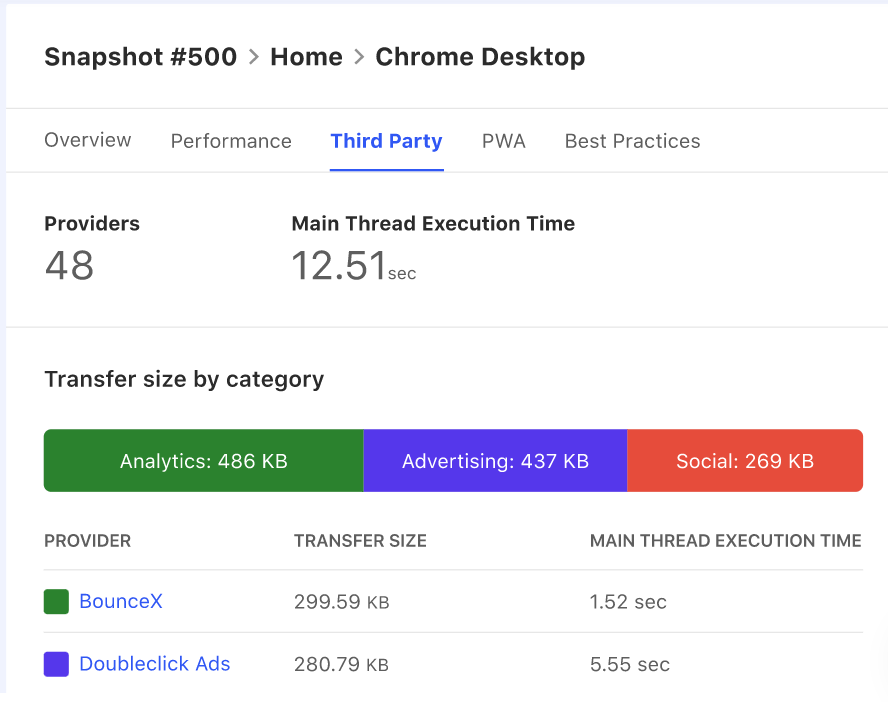Click the Snapshot #500 breadcrumb
The image size is (888, 702).
140,57
